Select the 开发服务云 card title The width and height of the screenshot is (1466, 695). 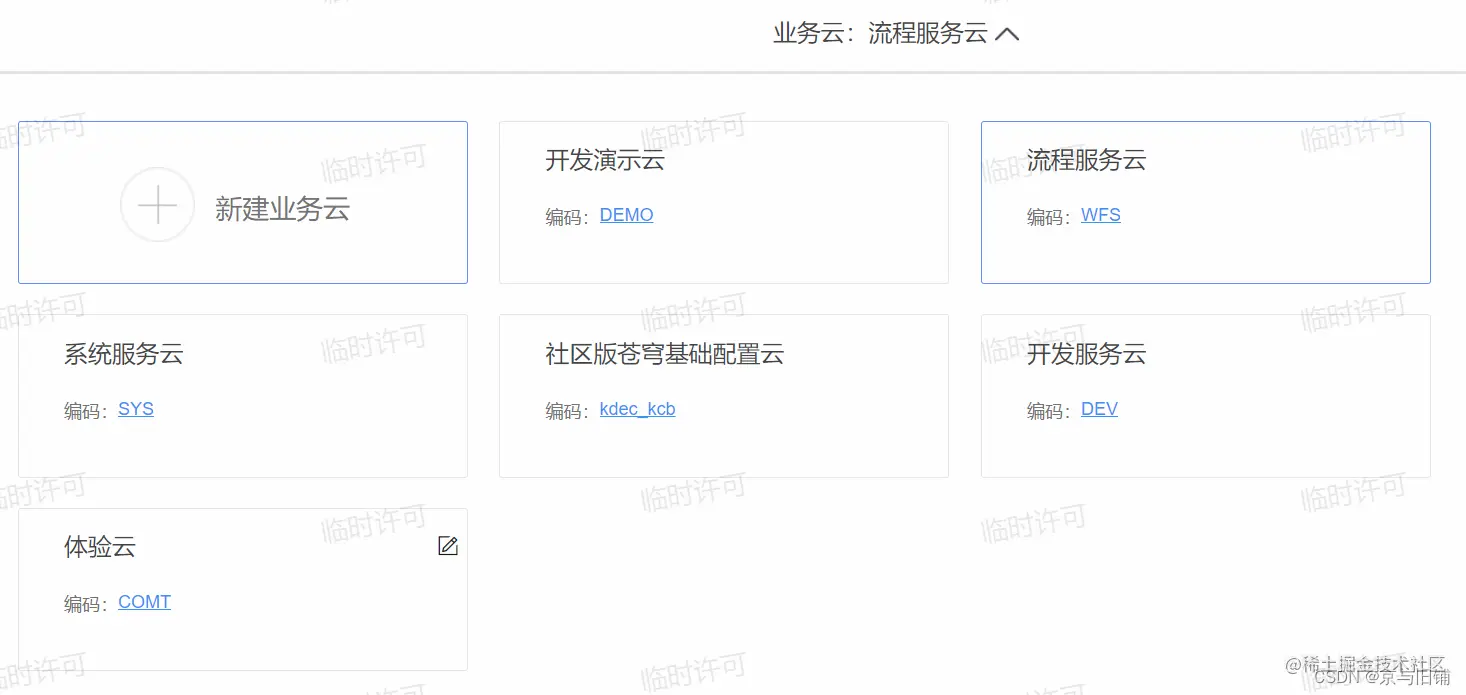click(x=1087, y=354)
